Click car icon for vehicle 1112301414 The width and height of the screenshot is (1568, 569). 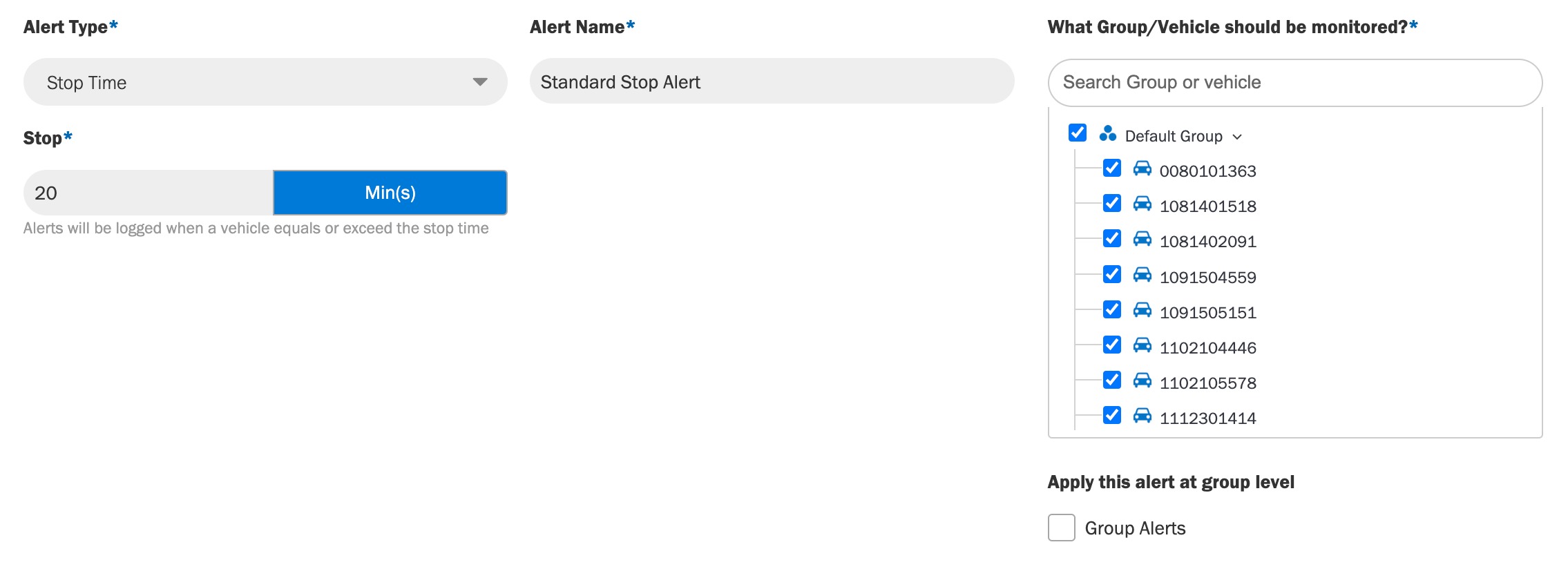coord(1142,415)
